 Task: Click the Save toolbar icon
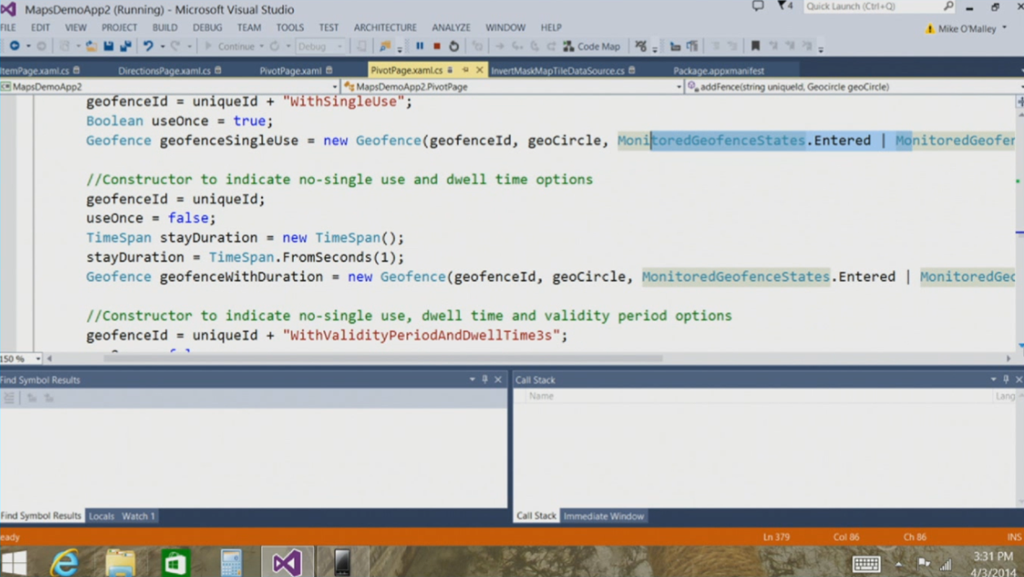(108, 46)
